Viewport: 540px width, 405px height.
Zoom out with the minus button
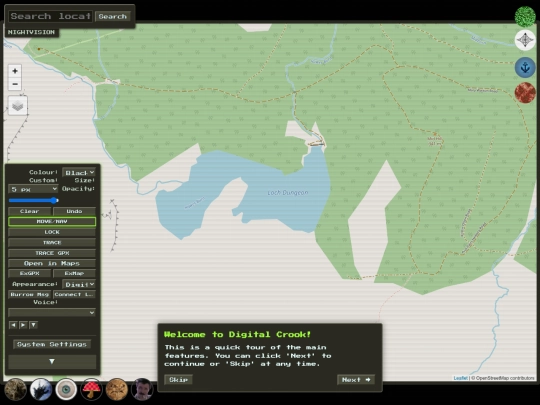[x=15, y=84]
